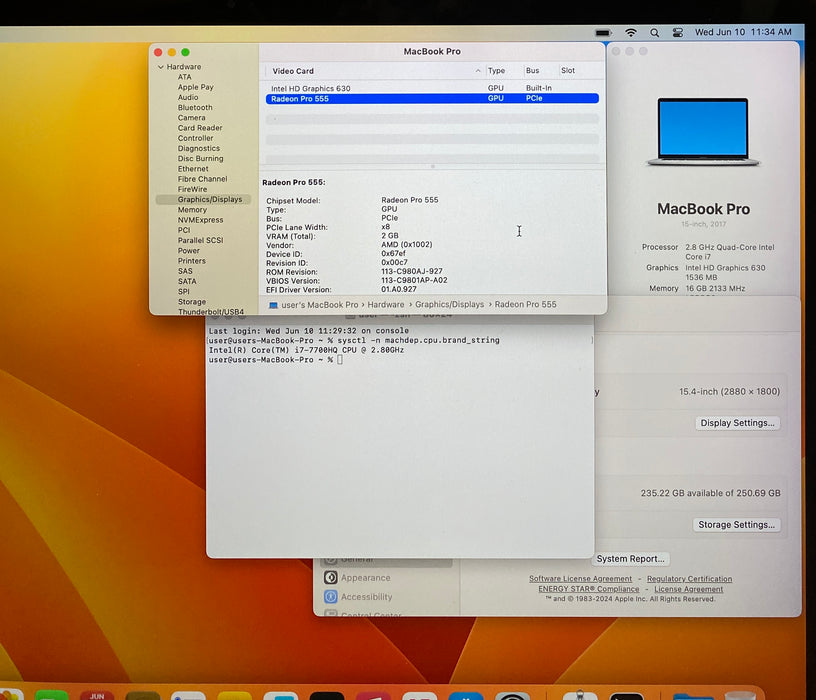Select the Intel HD Graphics 630 row
816x700 pixels.
tap(432, 88)
